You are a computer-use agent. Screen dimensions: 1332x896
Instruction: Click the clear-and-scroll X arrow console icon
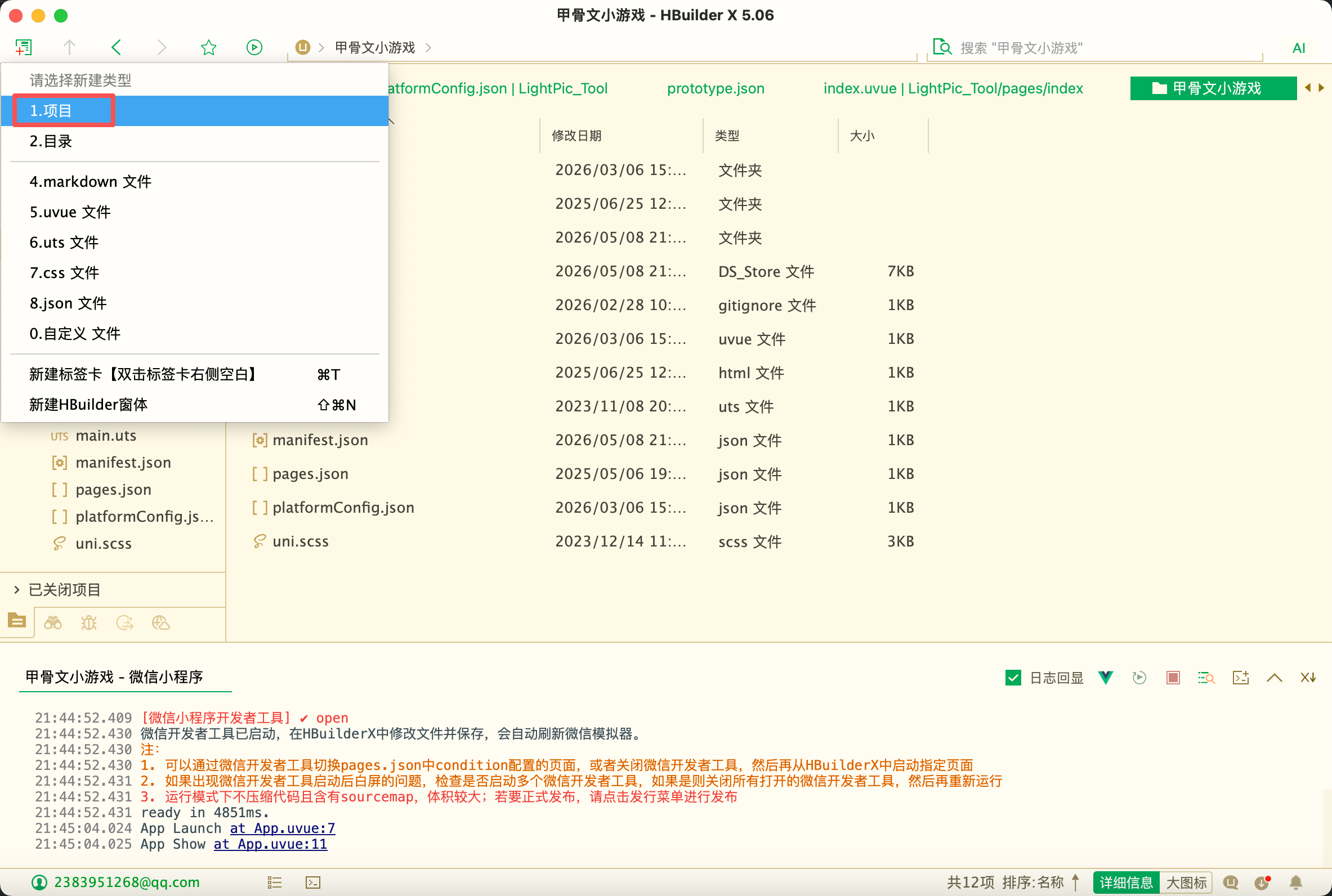[1308, 678]
